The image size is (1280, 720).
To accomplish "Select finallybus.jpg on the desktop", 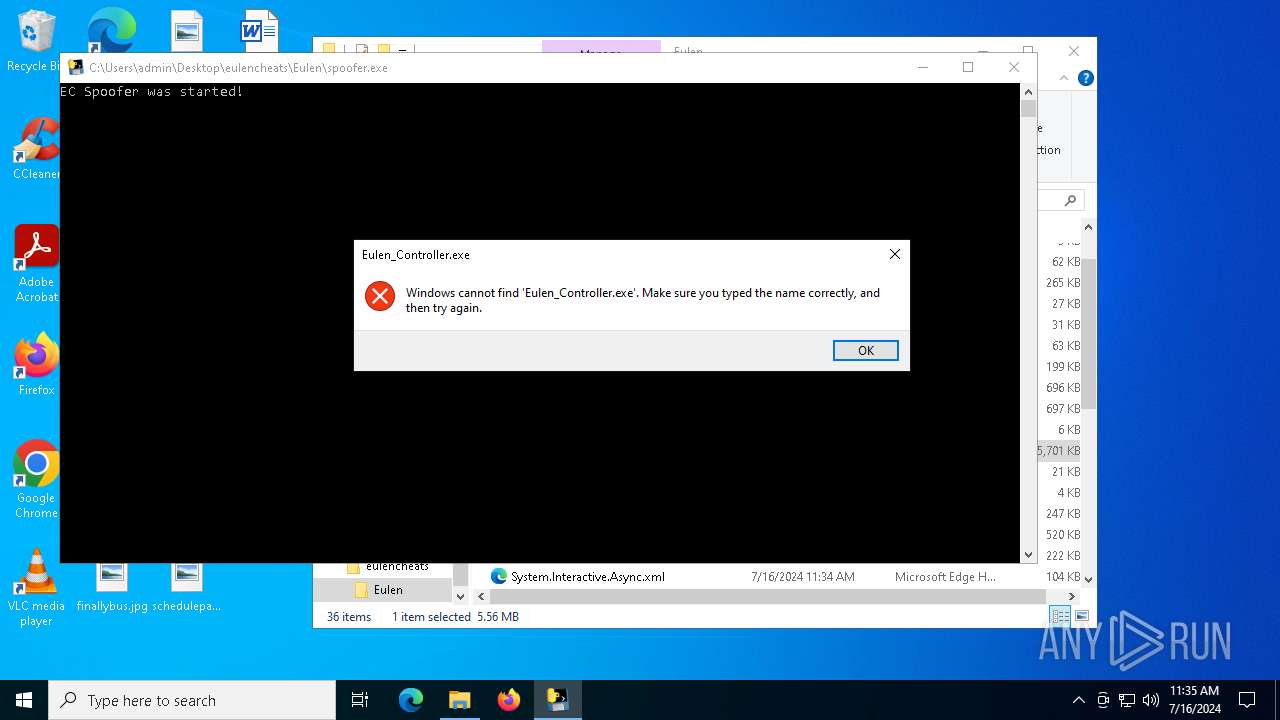I will 112,588.
